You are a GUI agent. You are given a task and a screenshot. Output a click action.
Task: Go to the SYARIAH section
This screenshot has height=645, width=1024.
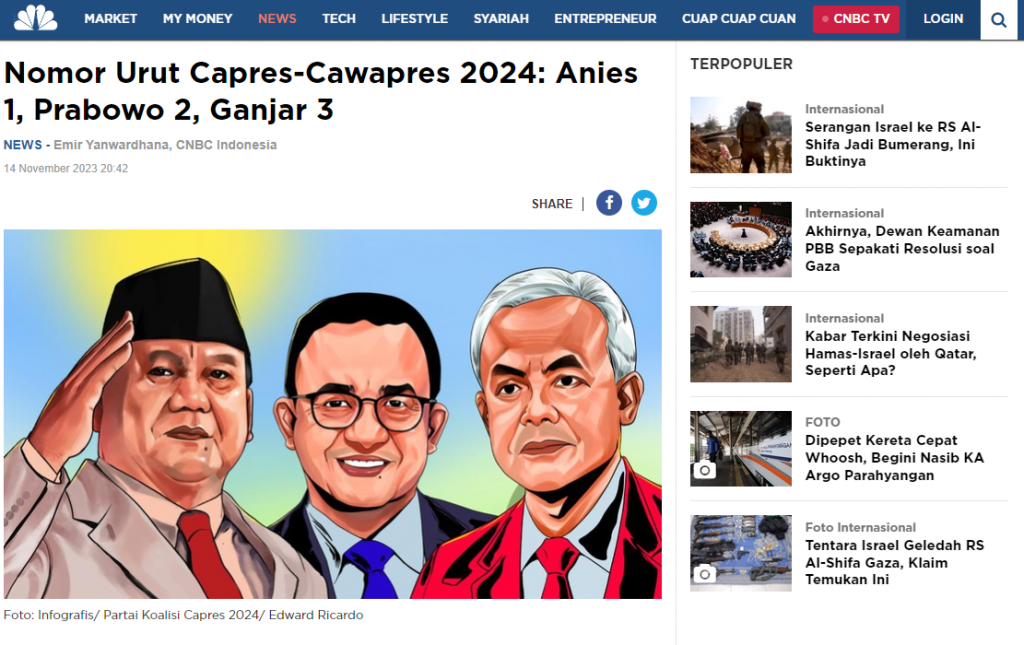click(x=501, y=19)
